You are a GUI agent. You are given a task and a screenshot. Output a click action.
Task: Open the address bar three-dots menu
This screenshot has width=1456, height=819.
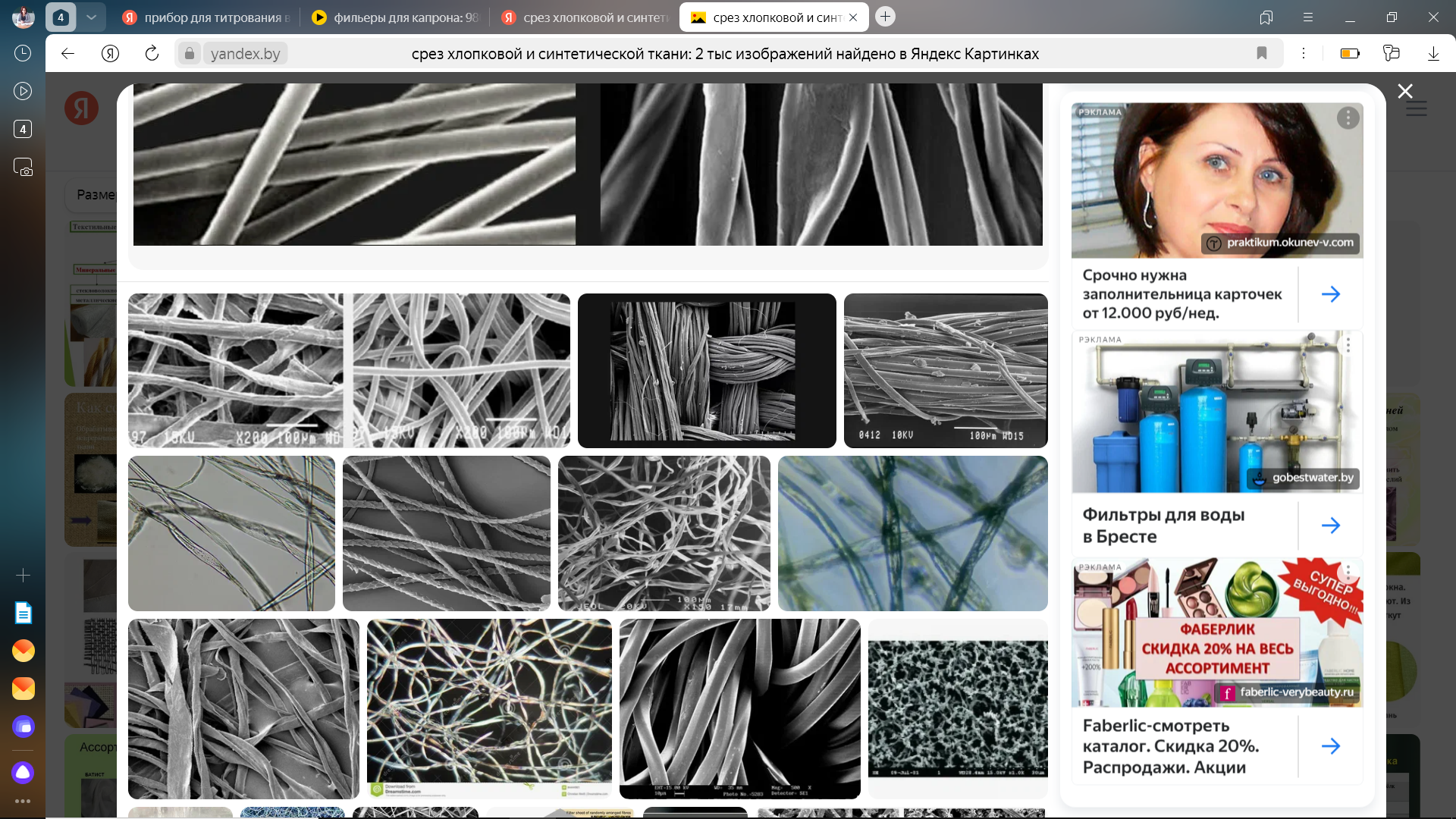1303,53
